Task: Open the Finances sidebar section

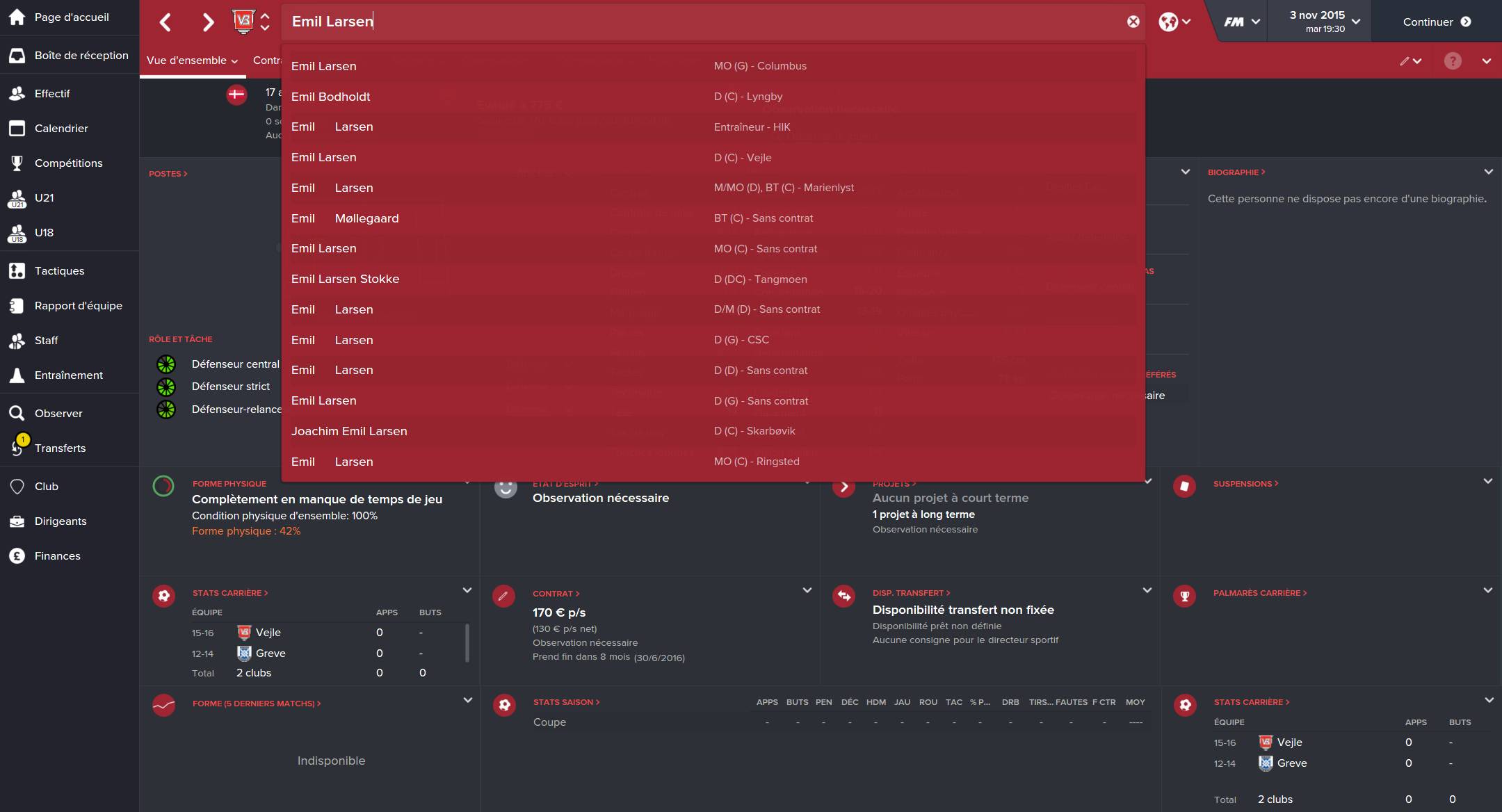Action: [x=57, y=556]
